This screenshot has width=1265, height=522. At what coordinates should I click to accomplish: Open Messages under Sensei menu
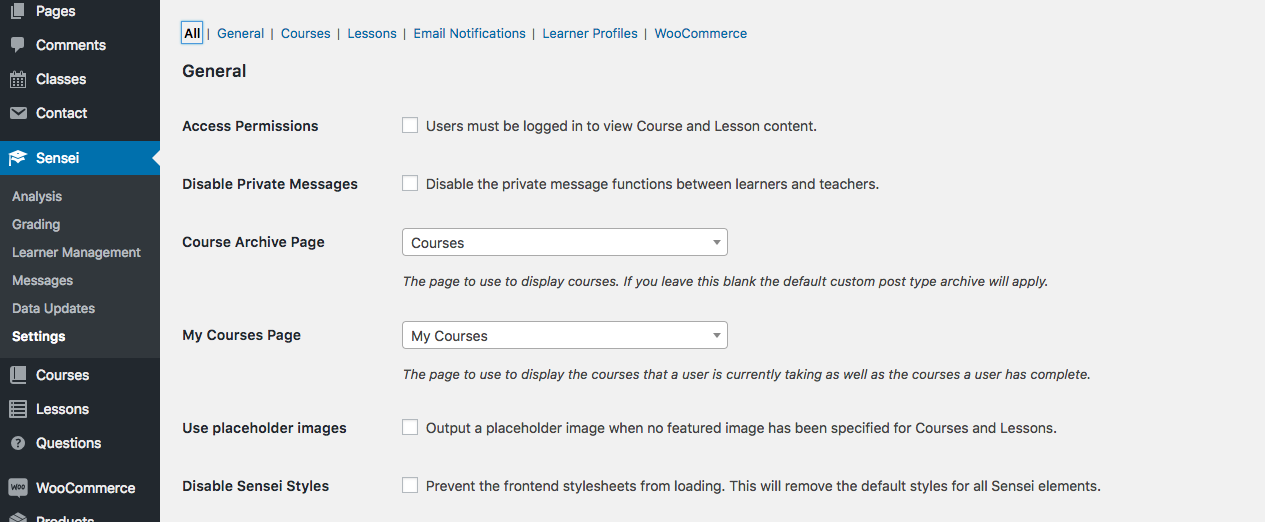(x=42, y=280)
